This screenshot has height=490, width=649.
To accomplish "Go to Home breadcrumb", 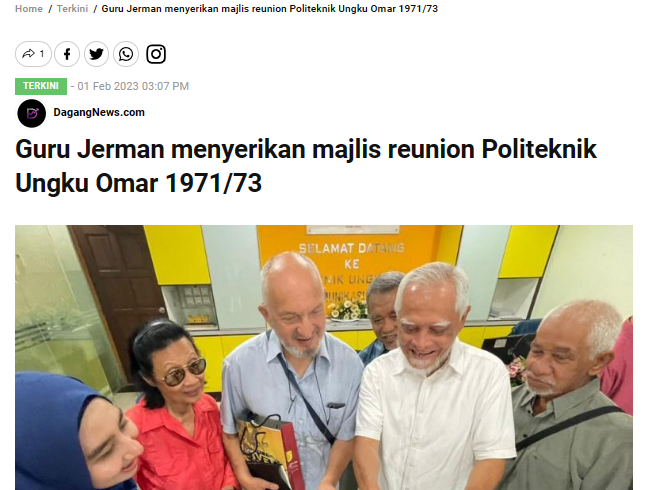I will (x=29, y=9).
